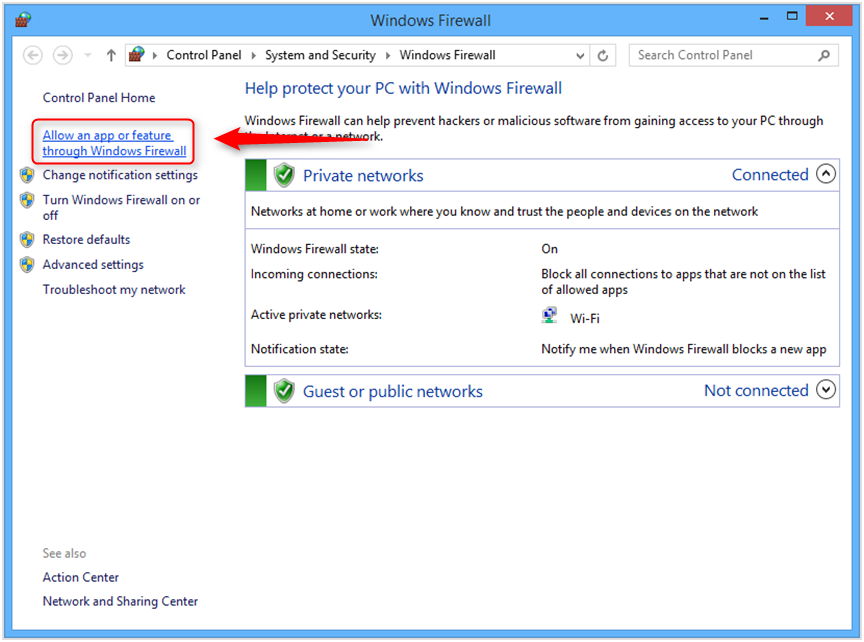Minimize the Windows Firewall window
The image size is (864, 642).
(764, 17)
